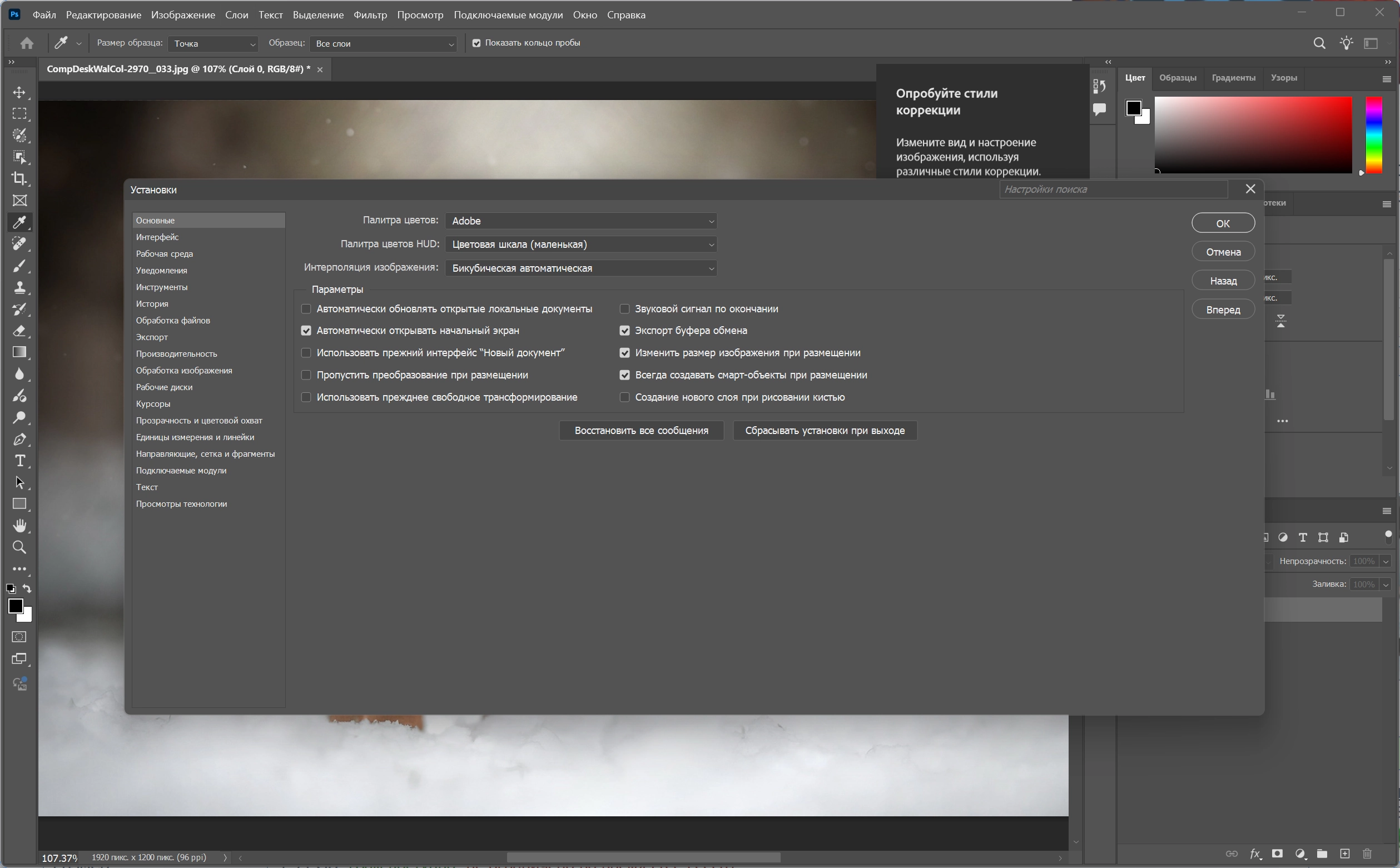Open the "Изображение" menu
The width and height of the screenshot is (1400, 868).
pos(183,15)
